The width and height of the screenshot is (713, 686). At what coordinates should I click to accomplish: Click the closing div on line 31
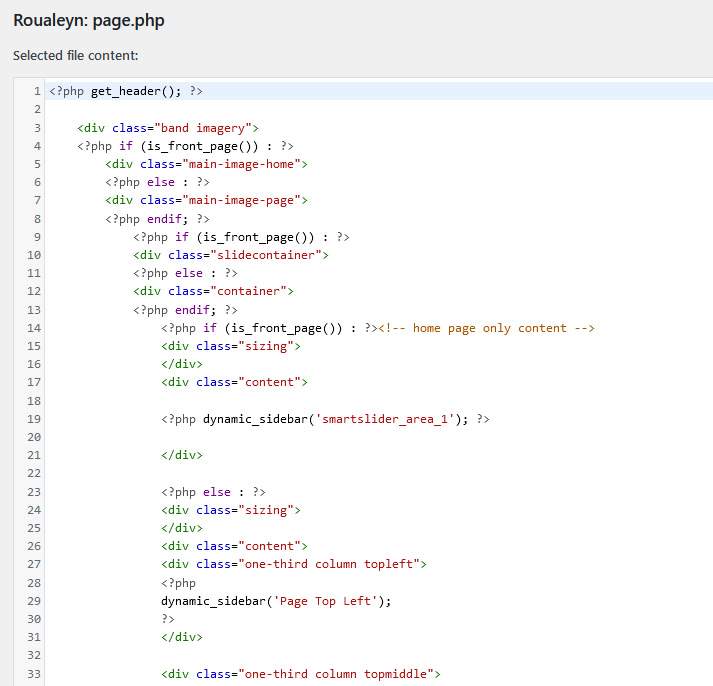182,637
